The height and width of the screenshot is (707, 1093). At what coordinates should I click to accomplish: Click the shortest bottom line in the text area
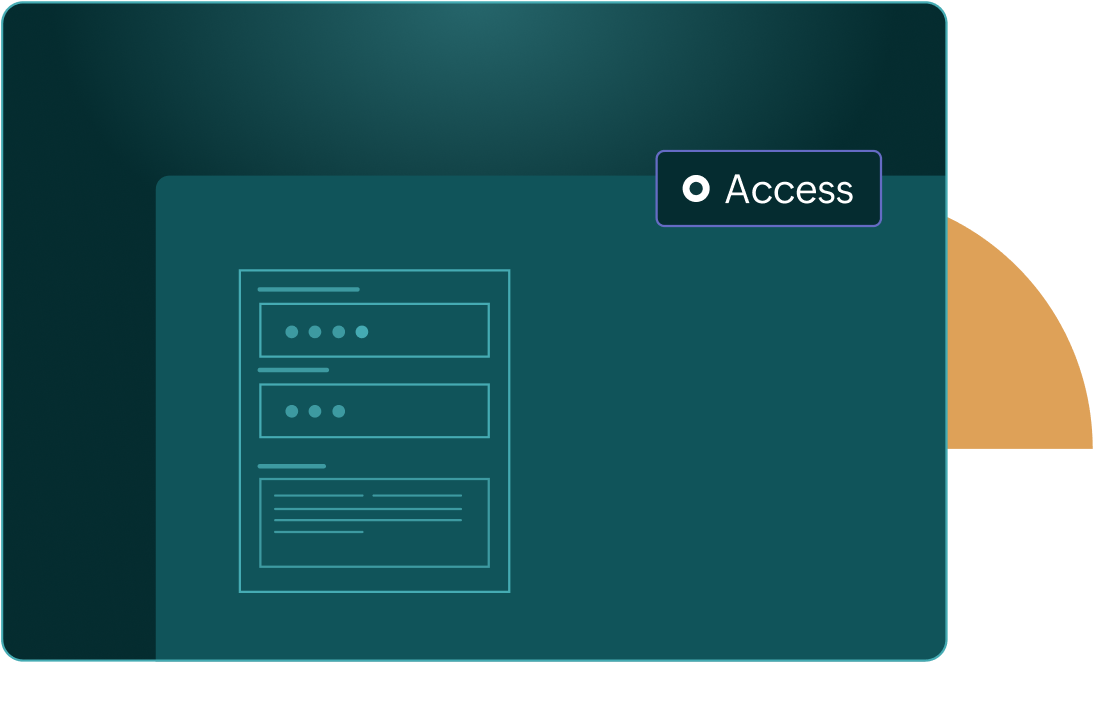pos(319,532)
